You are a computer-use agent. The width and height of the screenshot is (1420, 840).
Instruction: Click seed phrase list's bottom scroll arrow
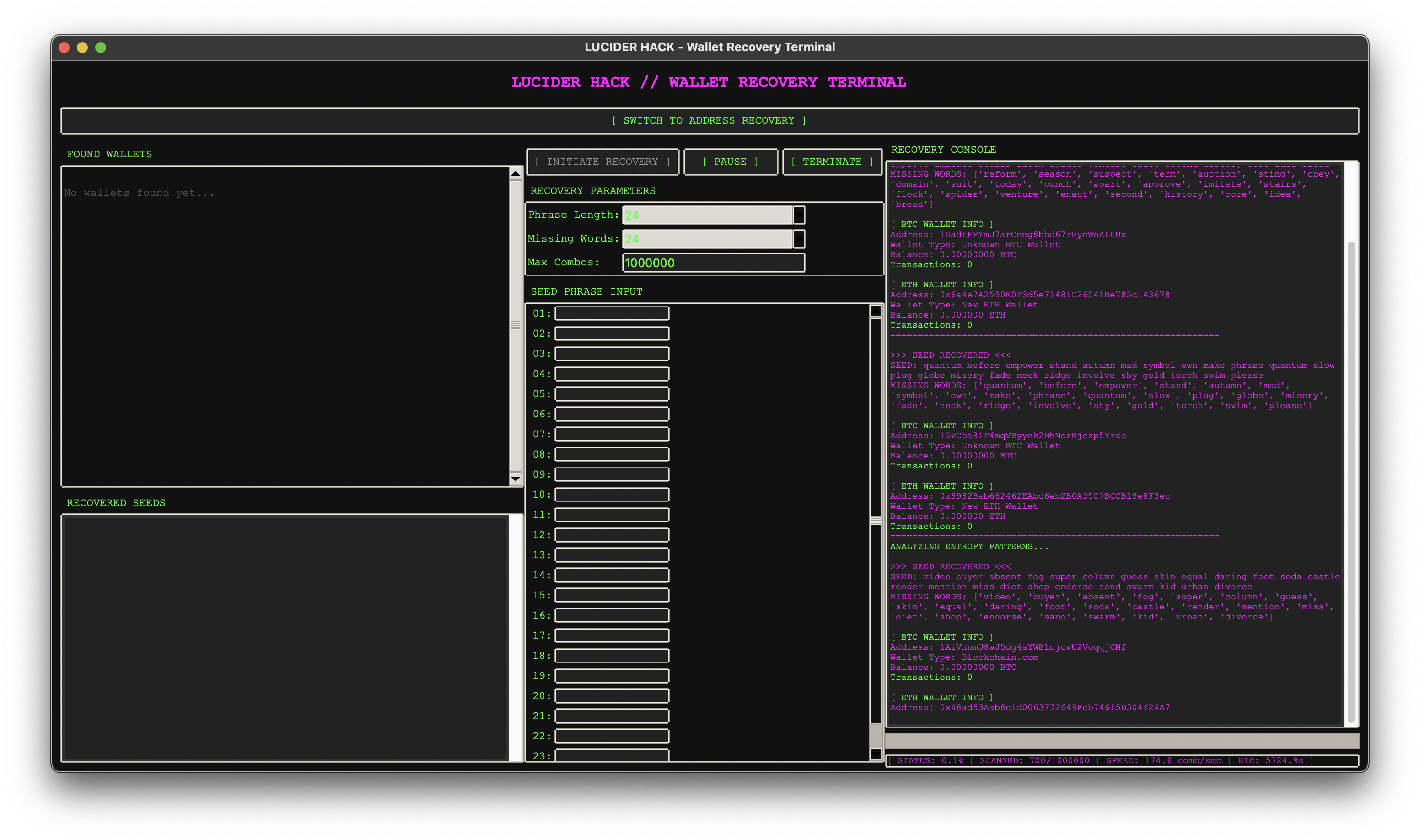(876, 754)
